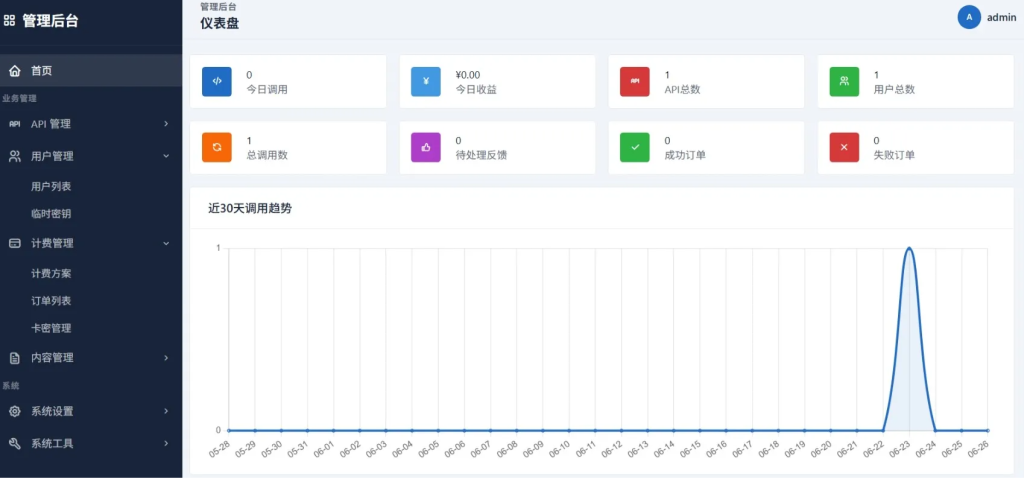
Task: Click the red X icon for 失败订单
Action: point(844,147)
